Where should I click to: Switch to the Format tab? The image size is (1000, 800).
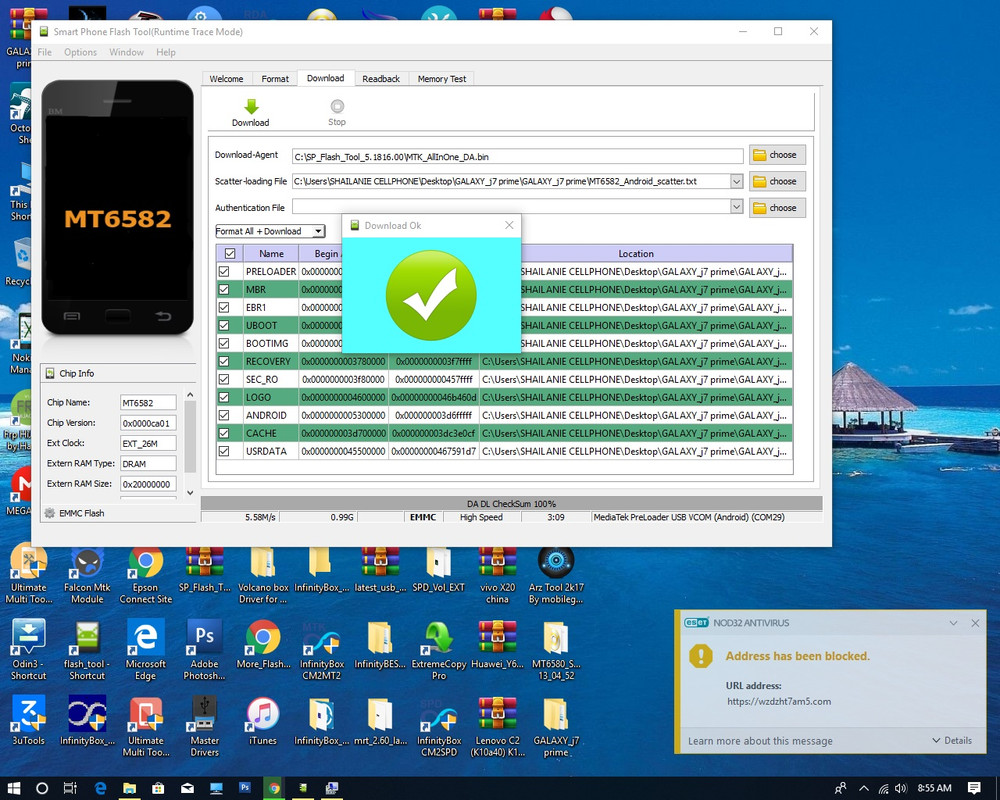point(275,78)
